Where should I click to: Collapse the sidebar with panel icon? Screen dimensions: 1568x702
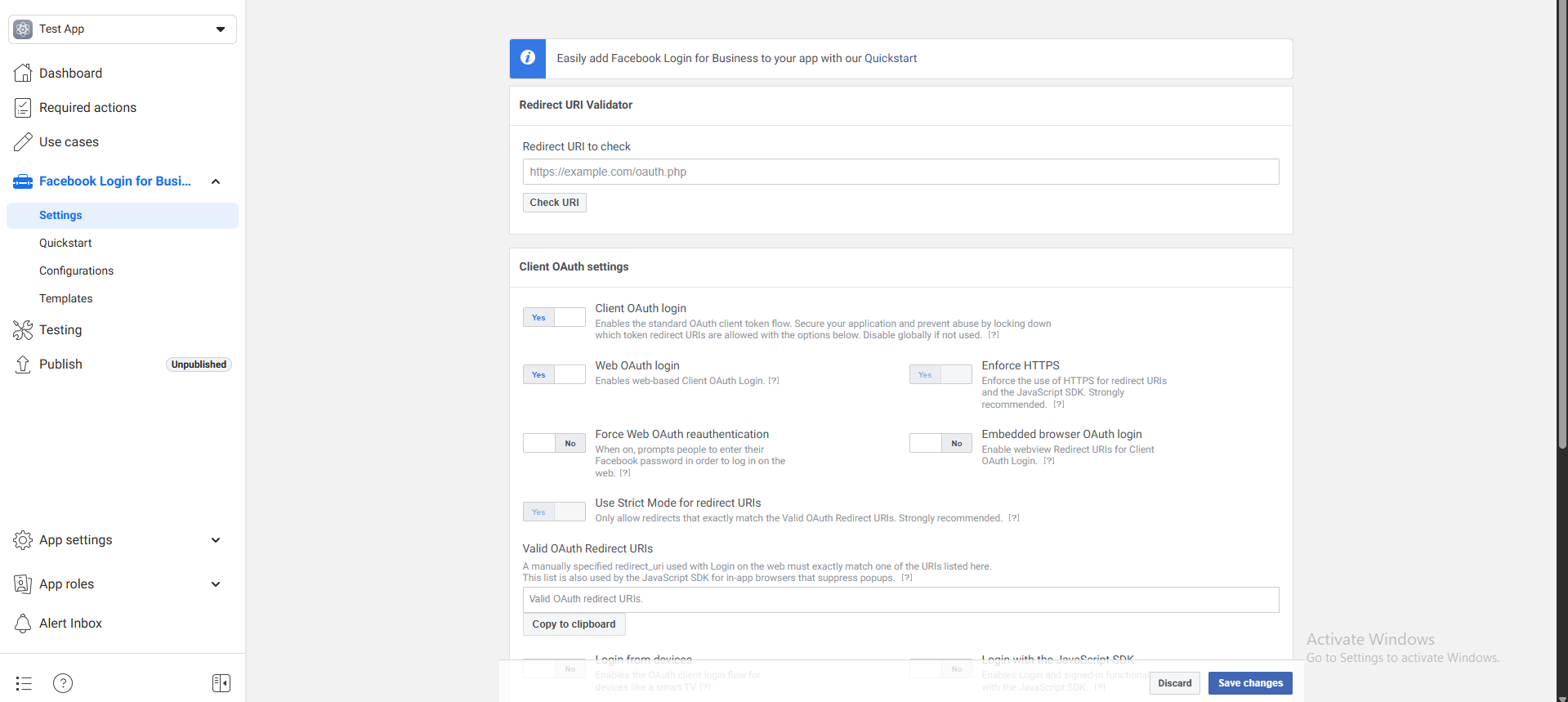tap(221, 683)
